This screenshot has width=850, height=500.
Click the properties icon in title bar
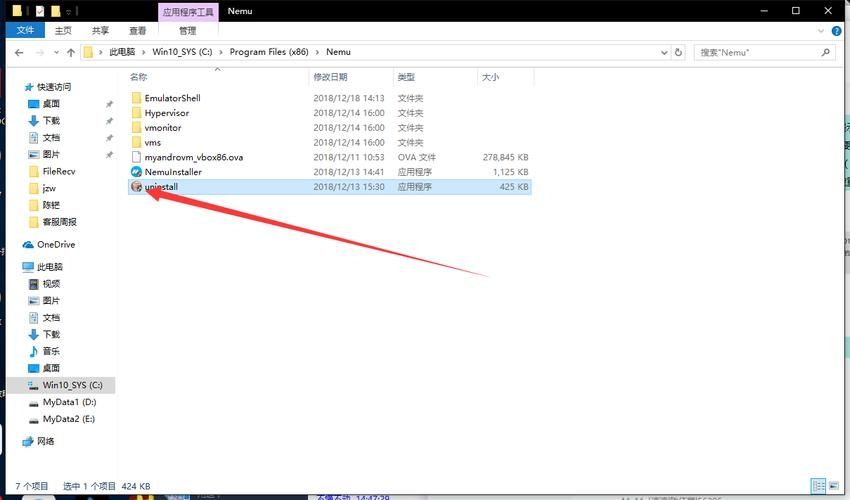click(40, 11)
